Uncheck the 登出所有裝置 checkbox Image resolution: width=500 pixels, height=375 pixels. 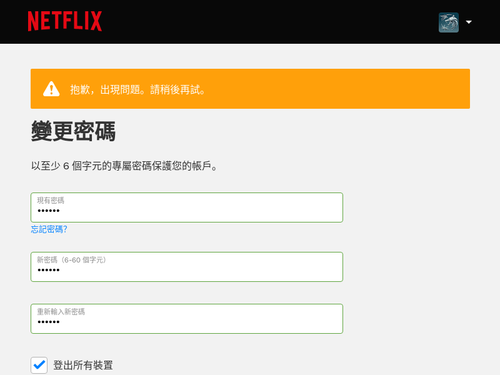click(39, 365)
